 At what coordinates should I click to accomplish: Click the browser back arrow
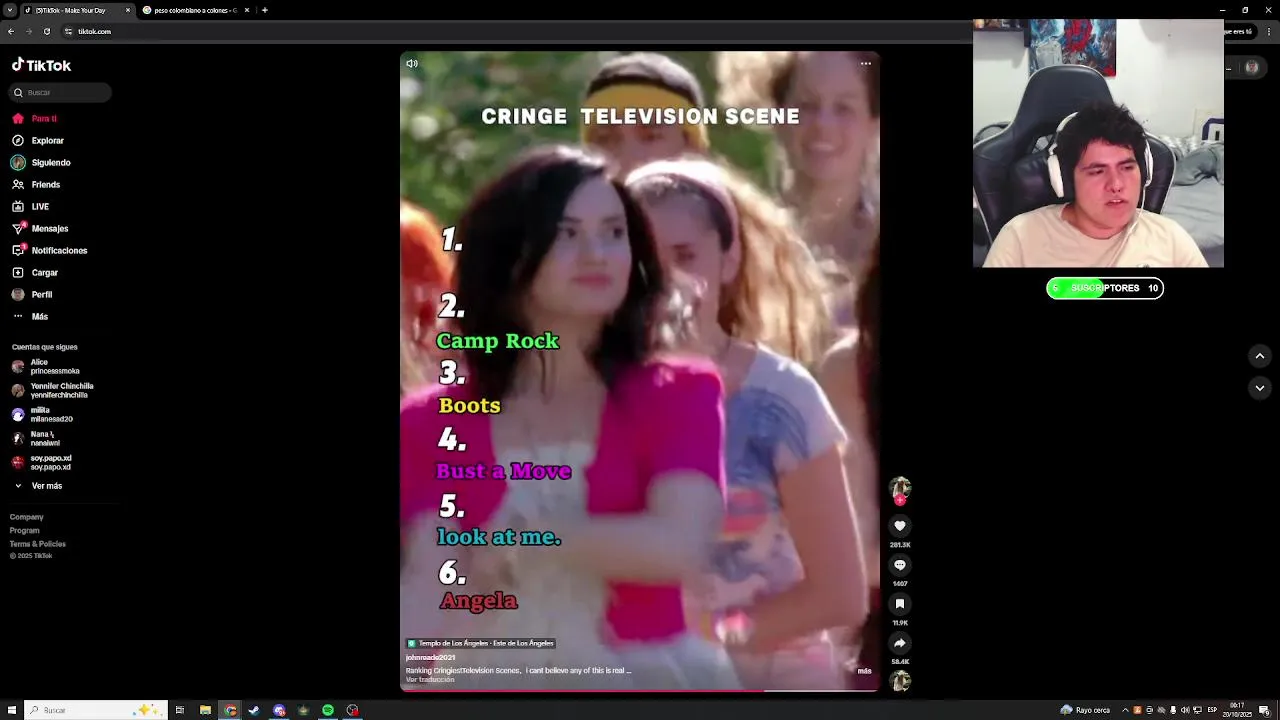point(11,31)
